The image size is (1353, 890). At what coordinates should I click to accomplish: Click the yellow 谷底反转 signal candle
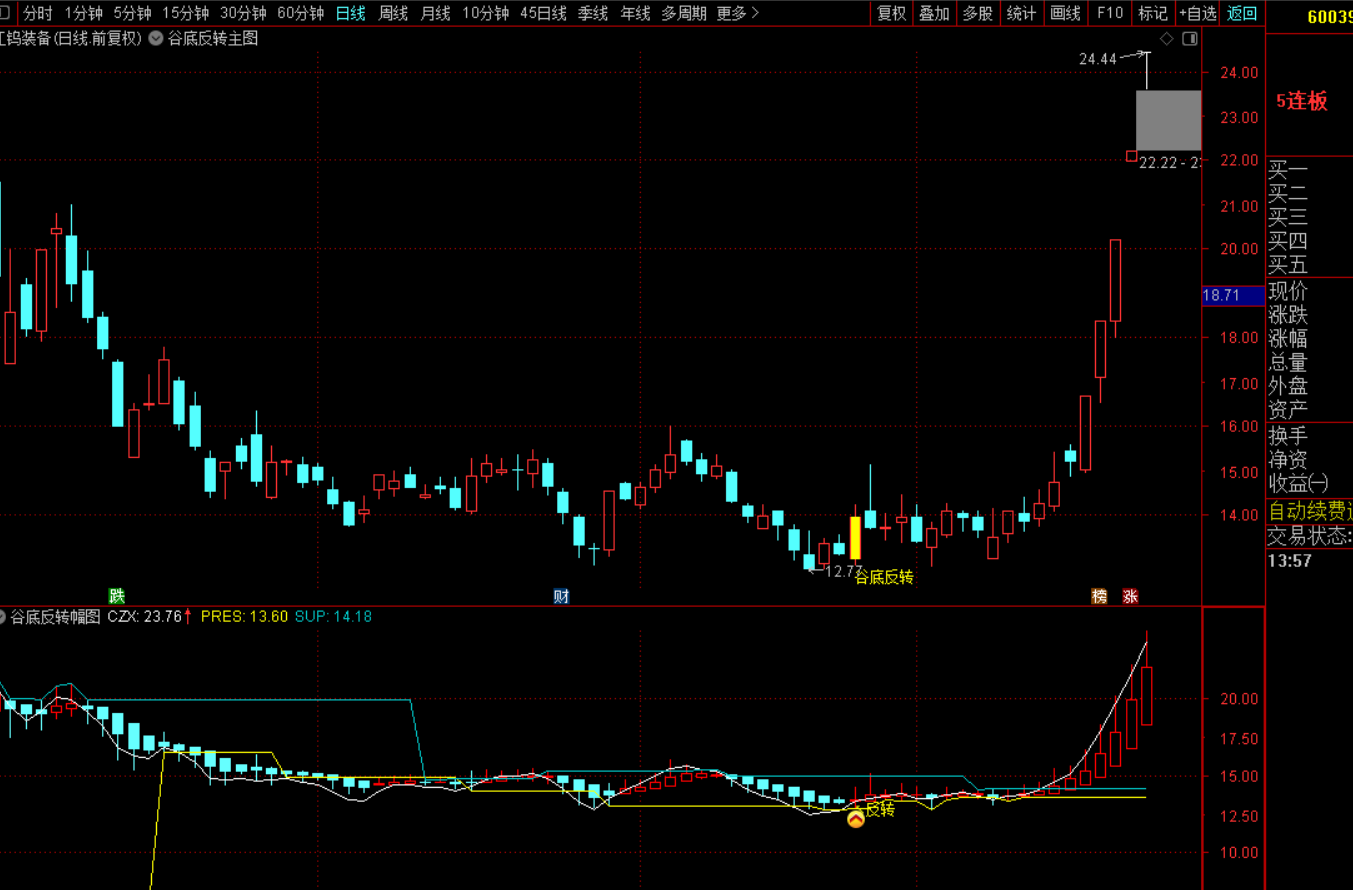click(x=855, y=537)
